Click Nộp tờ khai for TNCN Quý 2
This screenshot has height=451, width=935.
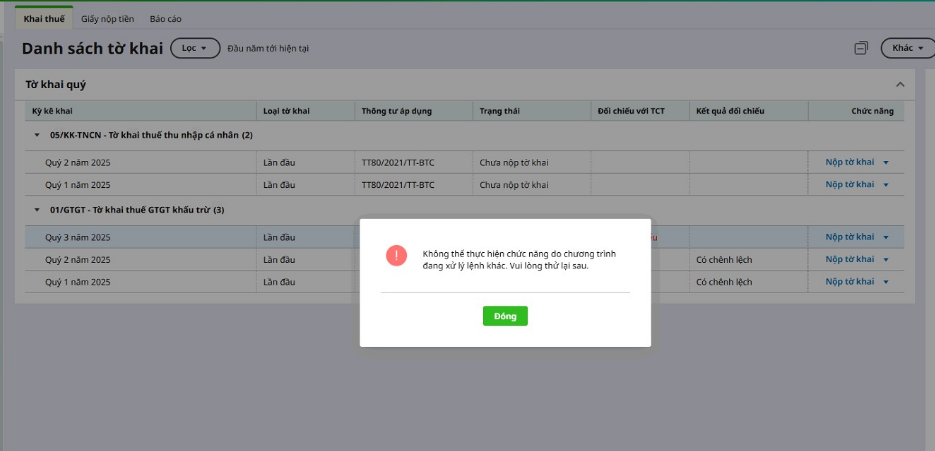[849, 162]
